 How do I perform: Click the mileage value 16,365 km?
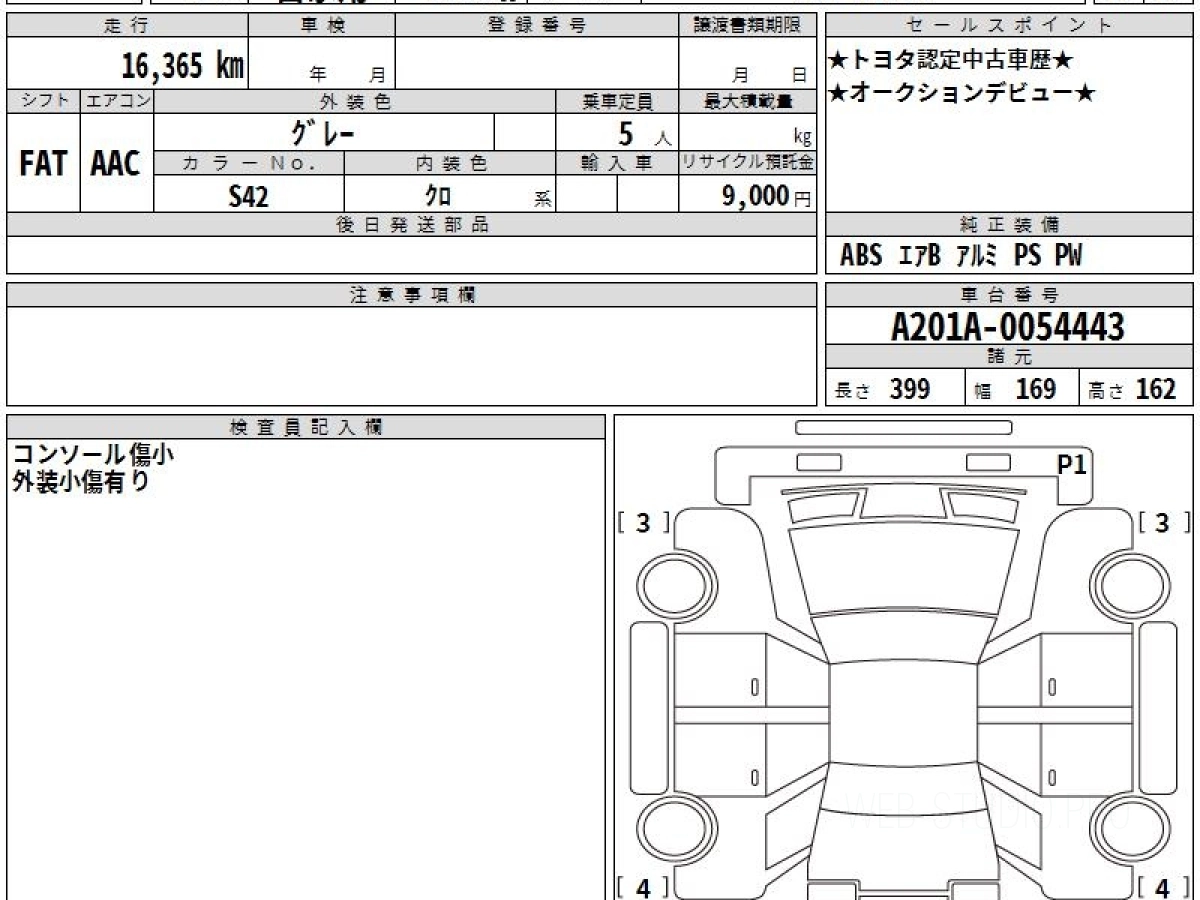(182, 66)
